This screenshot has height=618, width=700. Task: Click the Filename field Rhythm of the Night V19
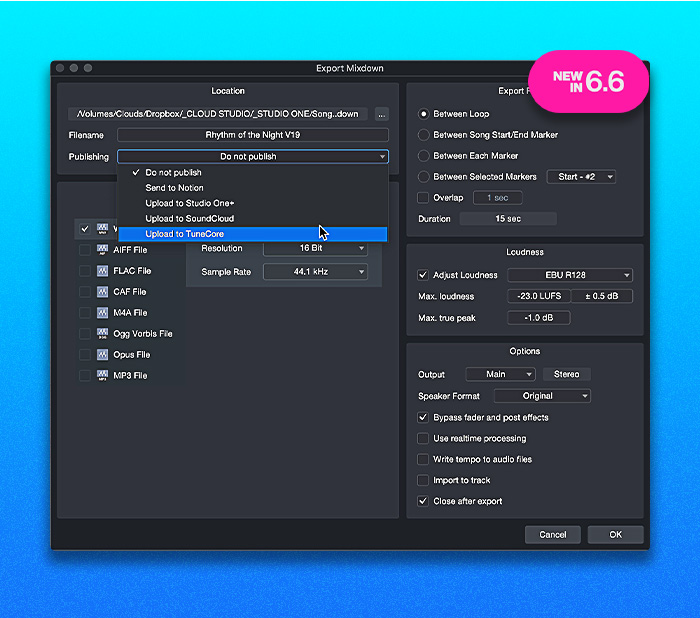(x=253, y=135)
